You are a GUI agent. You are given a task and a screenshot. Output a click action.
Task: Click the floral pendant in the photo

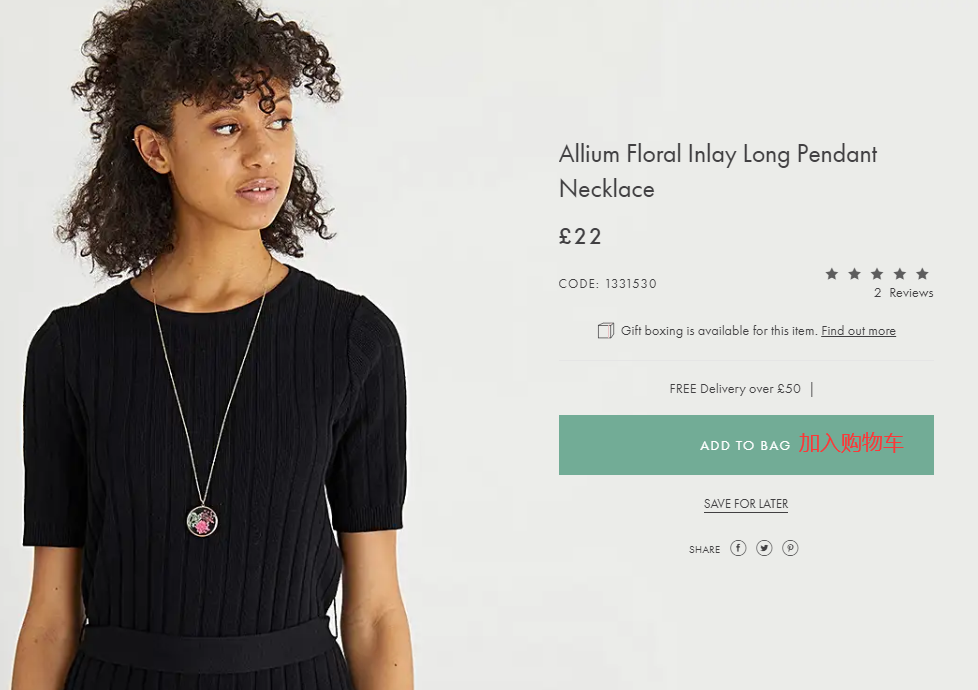coord(202,521)
